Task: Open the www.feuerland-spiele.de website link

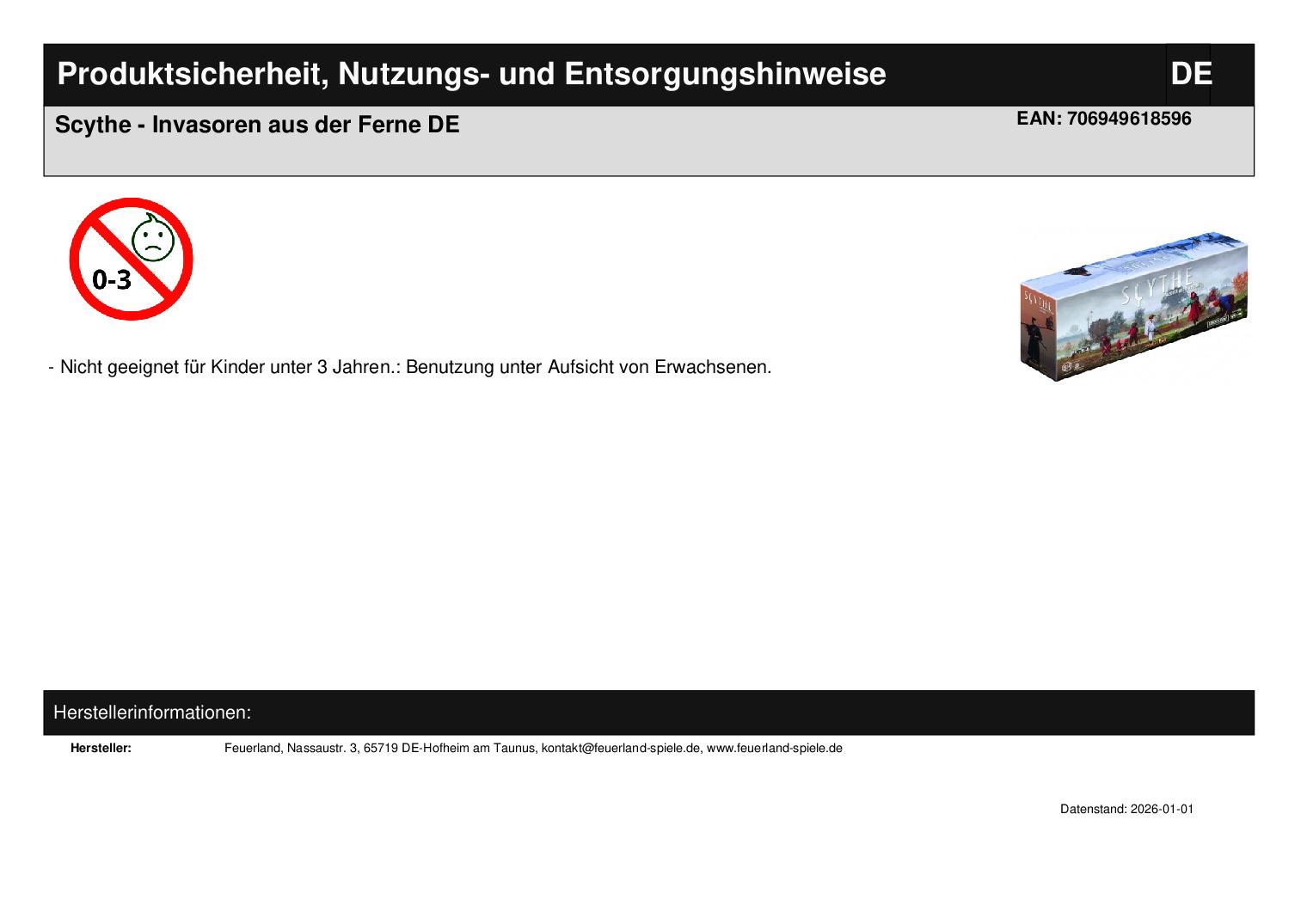Action: pos(774,748)
